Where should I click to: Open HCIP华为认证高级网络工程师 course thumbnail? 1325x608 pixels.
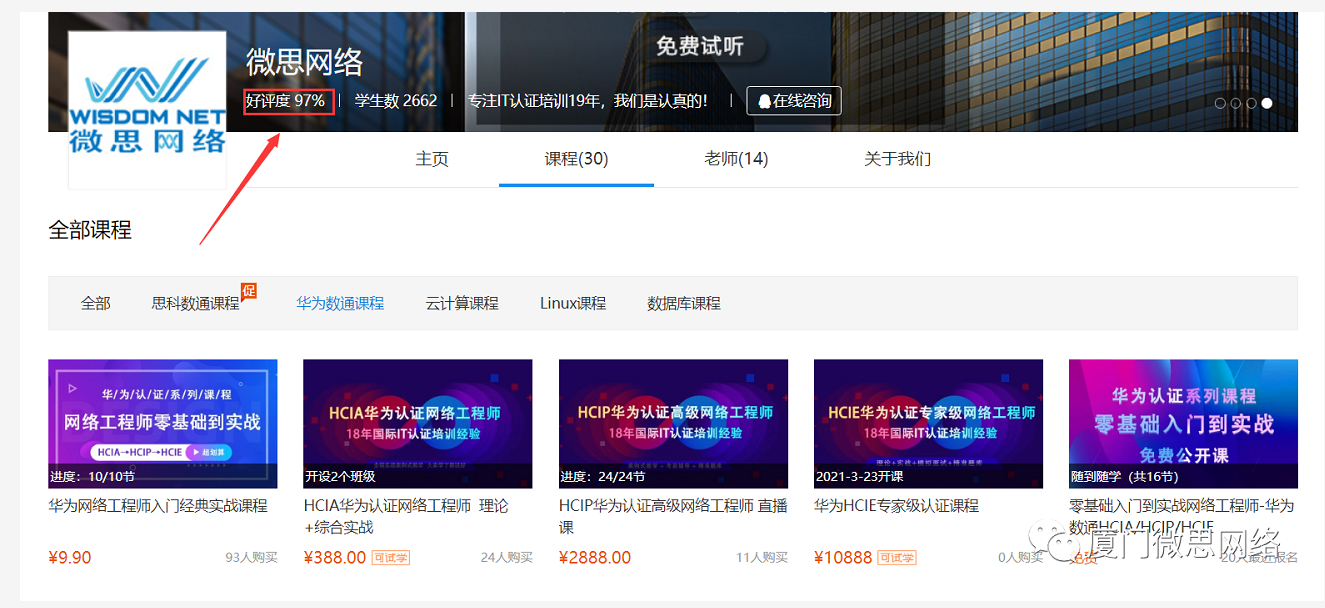(673, 424)
